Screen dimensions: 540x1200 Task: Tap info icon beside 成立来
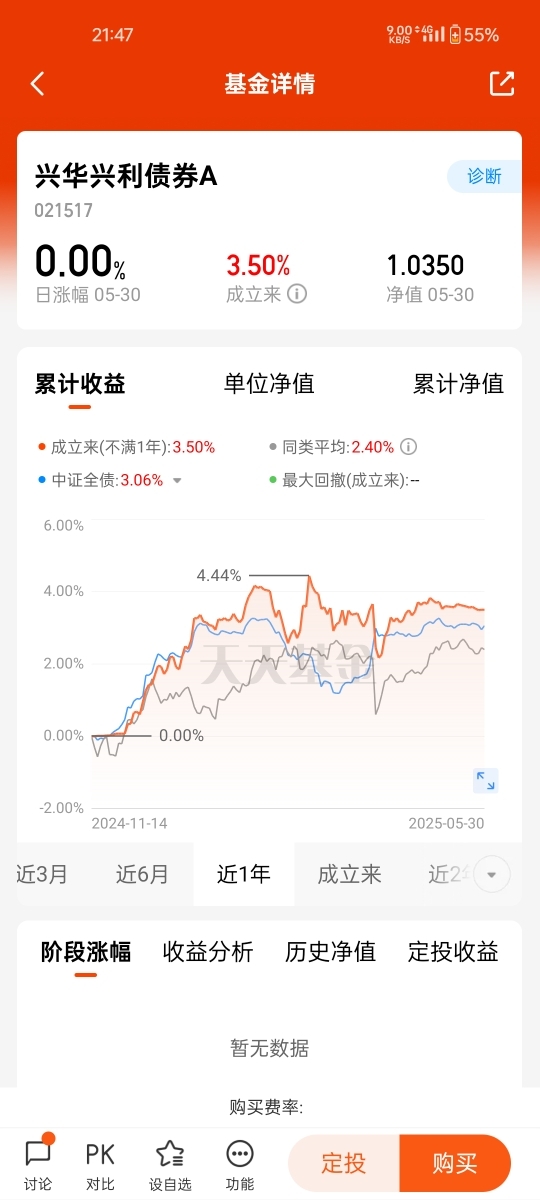[x=297, y=294]
